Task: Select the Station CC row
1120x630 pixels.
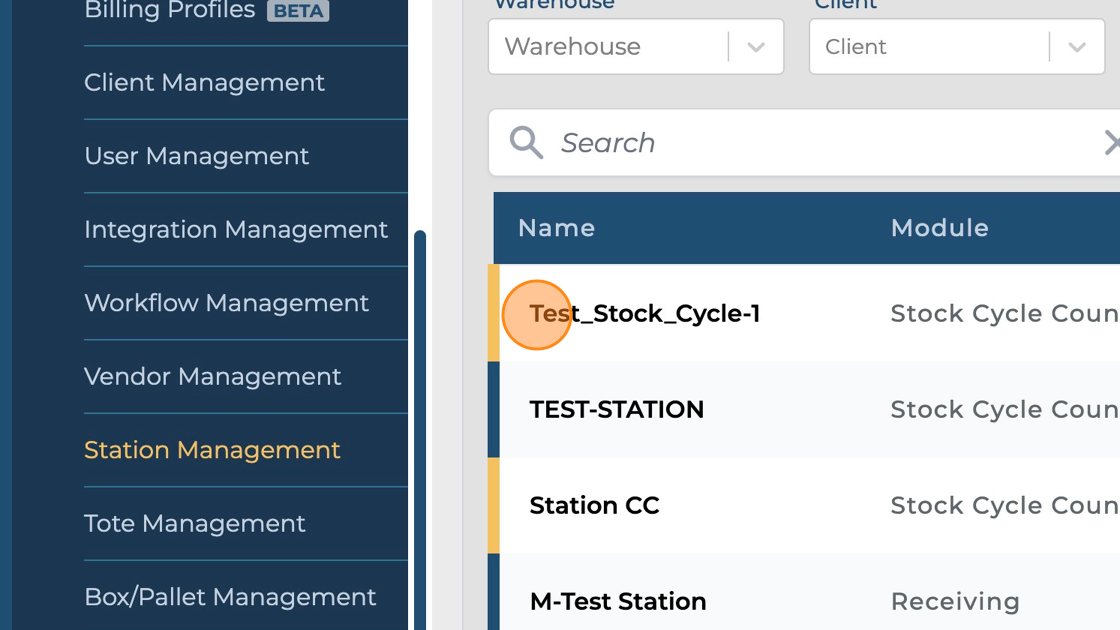Action: (x=594, y=506)
